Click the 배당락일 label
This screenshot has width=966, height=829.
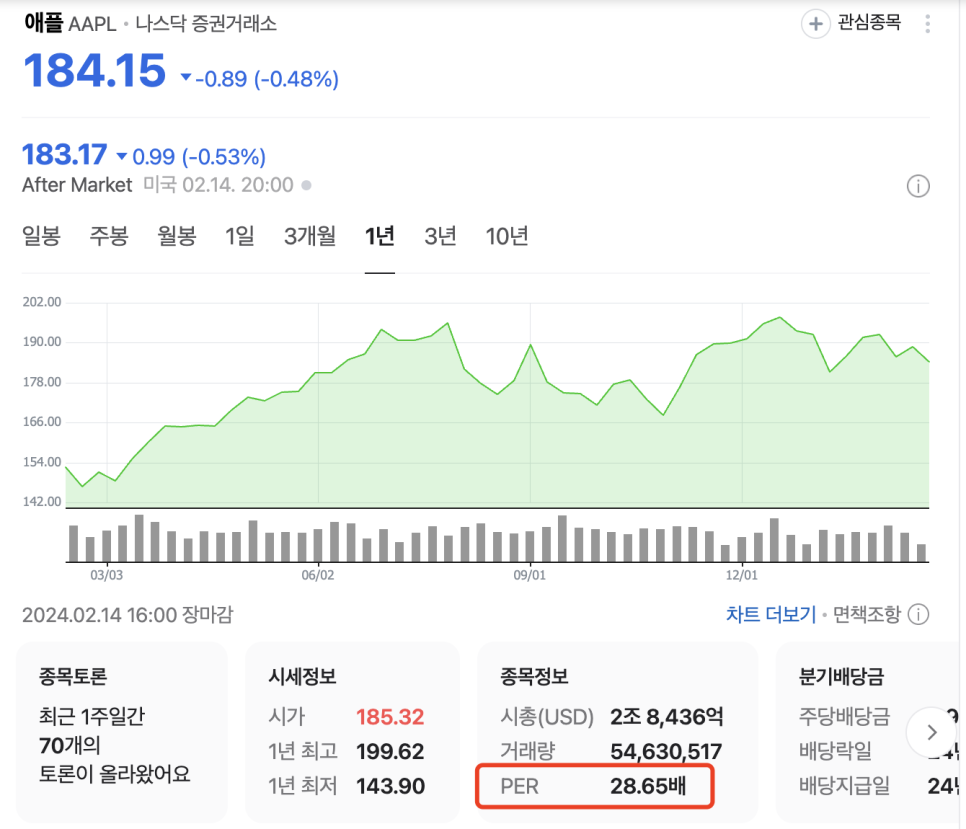[835, 751]
